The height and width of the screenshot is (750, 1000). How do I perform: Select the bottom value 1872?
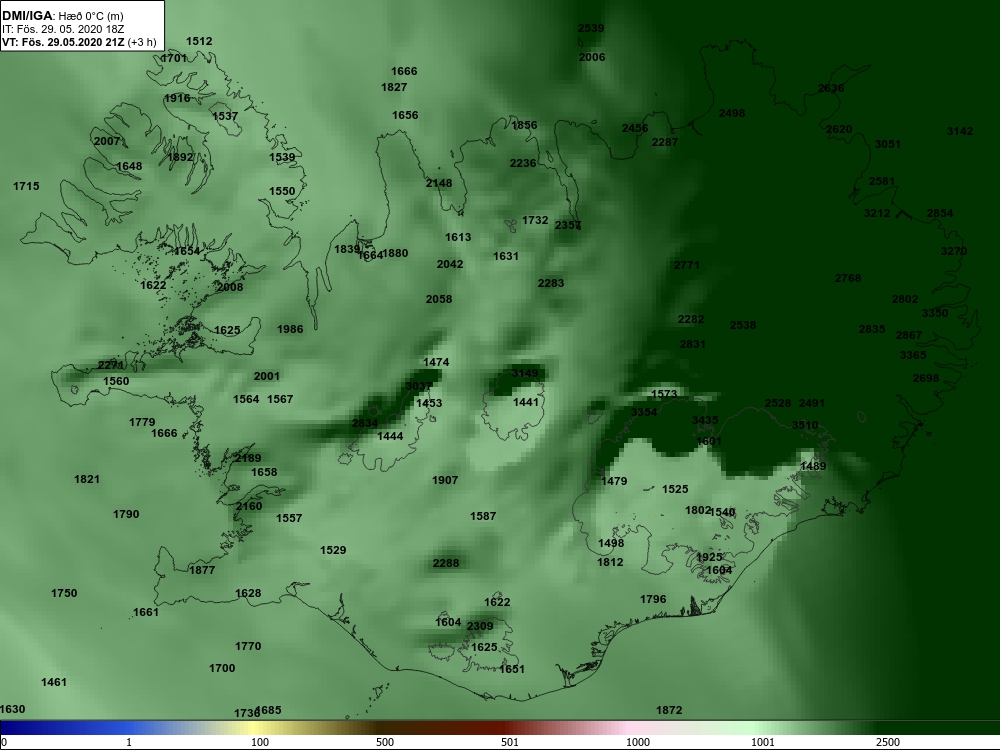point(669,710)
